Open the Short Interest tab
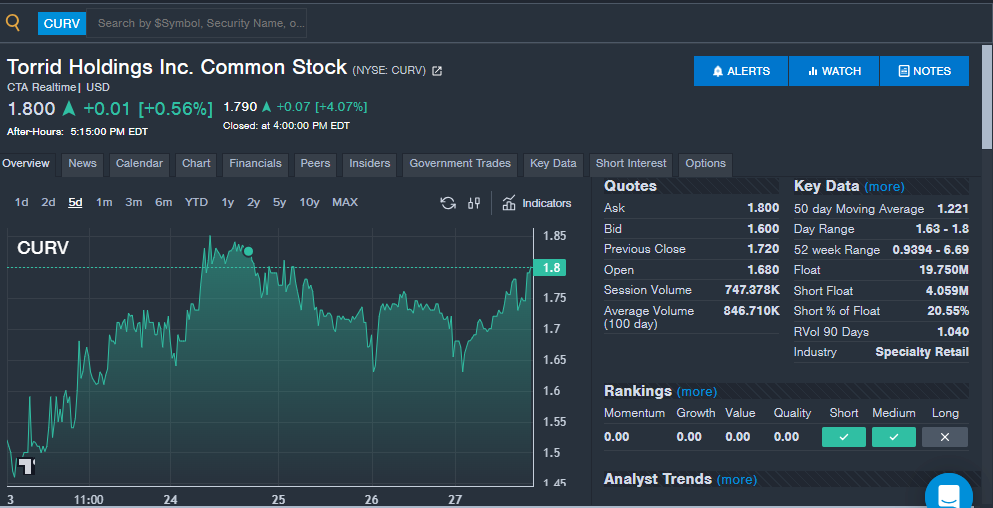 (x=631, y=163)
